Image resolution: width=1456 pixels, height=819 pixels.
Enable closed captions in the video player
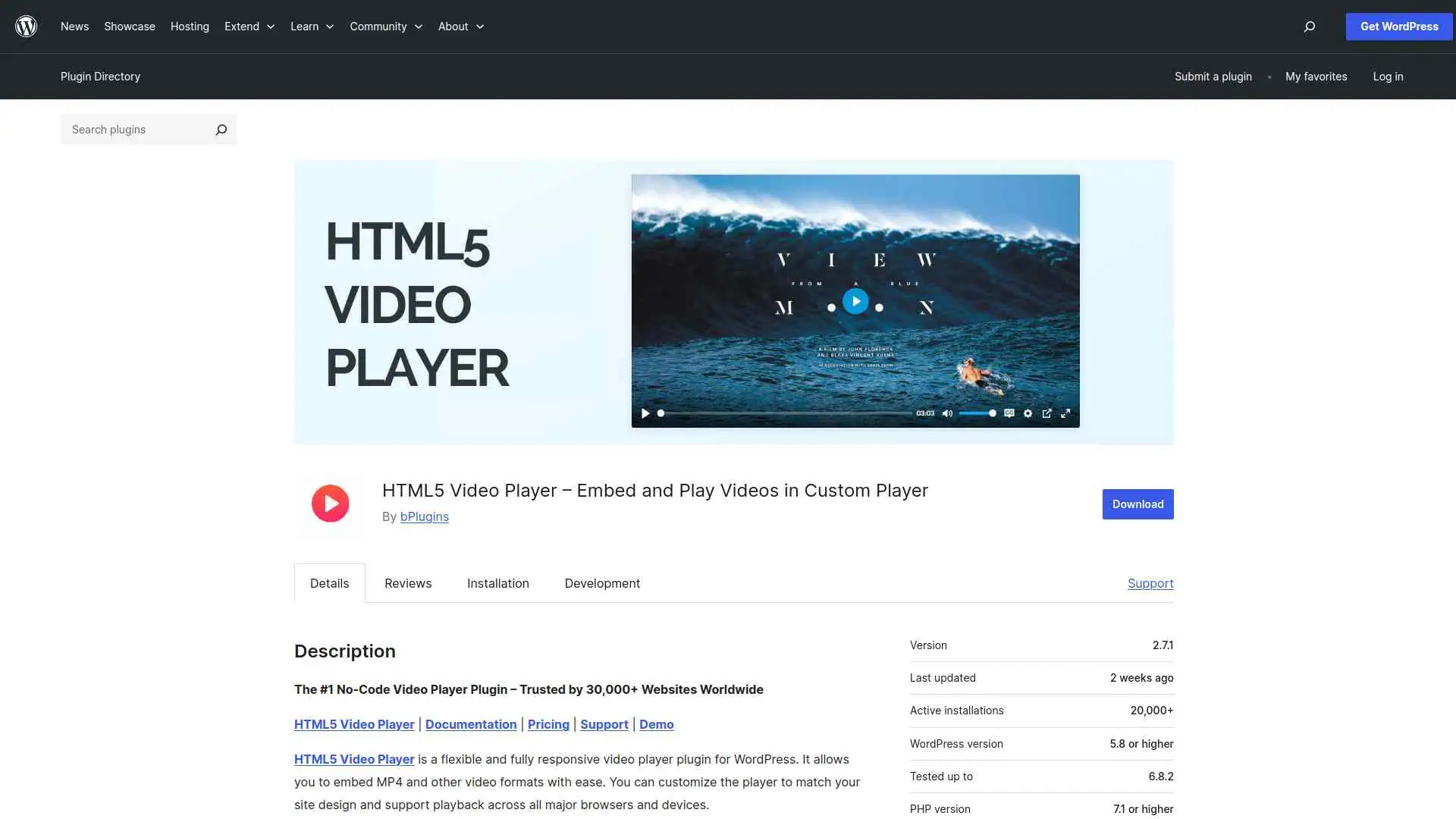(x=1009, y=413)
